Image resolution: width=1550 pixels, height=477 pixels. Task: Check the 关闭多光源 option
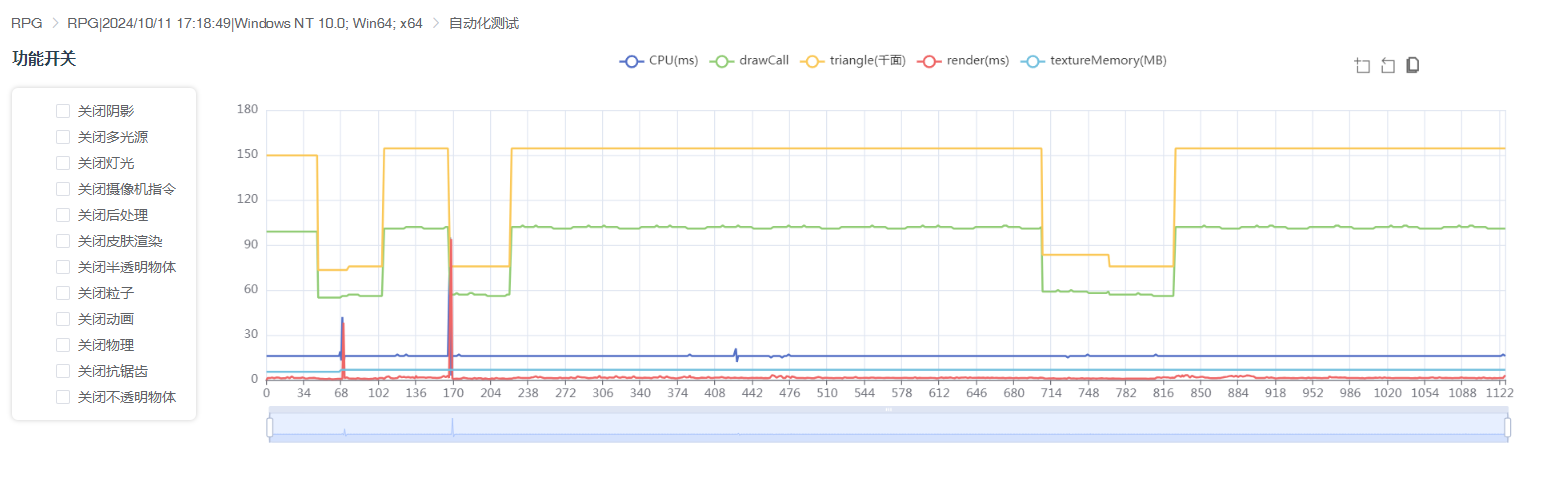click(x=63, y=137)
